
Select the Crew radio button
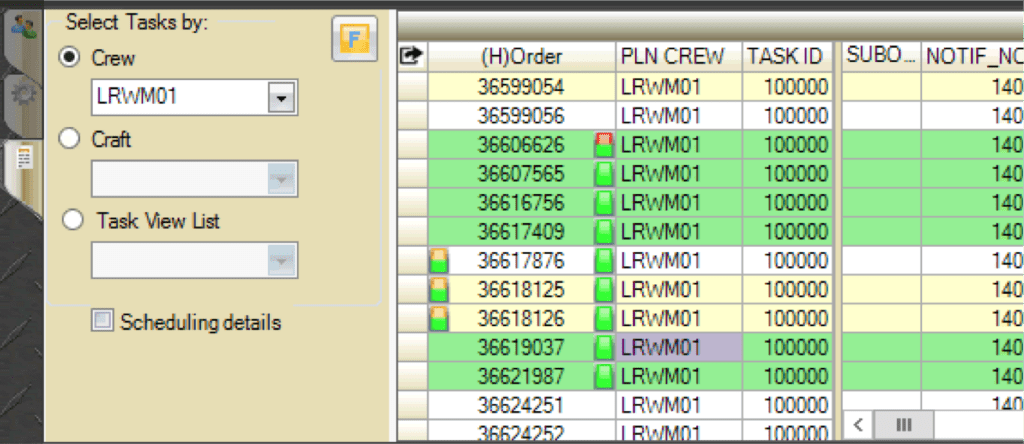[70, 58]
